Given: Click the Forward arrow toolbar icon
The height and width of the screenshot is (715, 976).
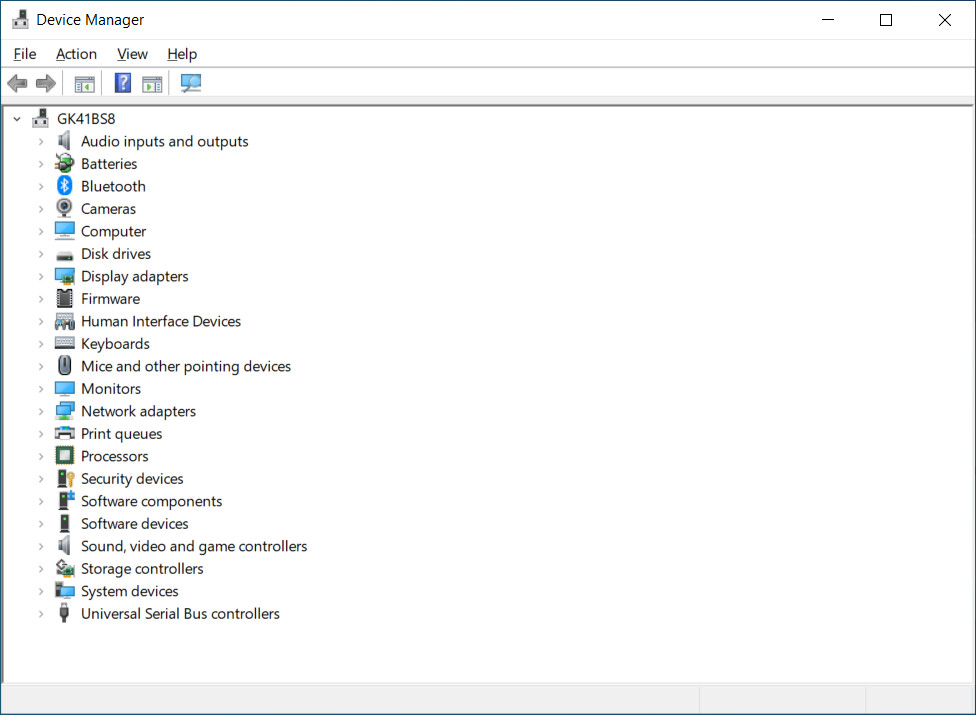Looking at the screenshot, I should (x=46, y=83).
